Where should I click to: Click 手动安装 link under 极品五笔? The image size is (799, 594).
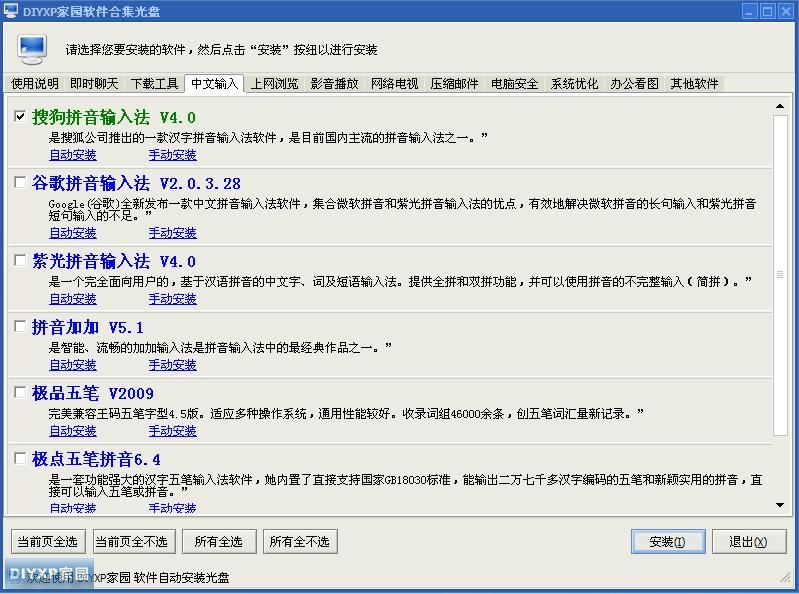pos(173,431)
